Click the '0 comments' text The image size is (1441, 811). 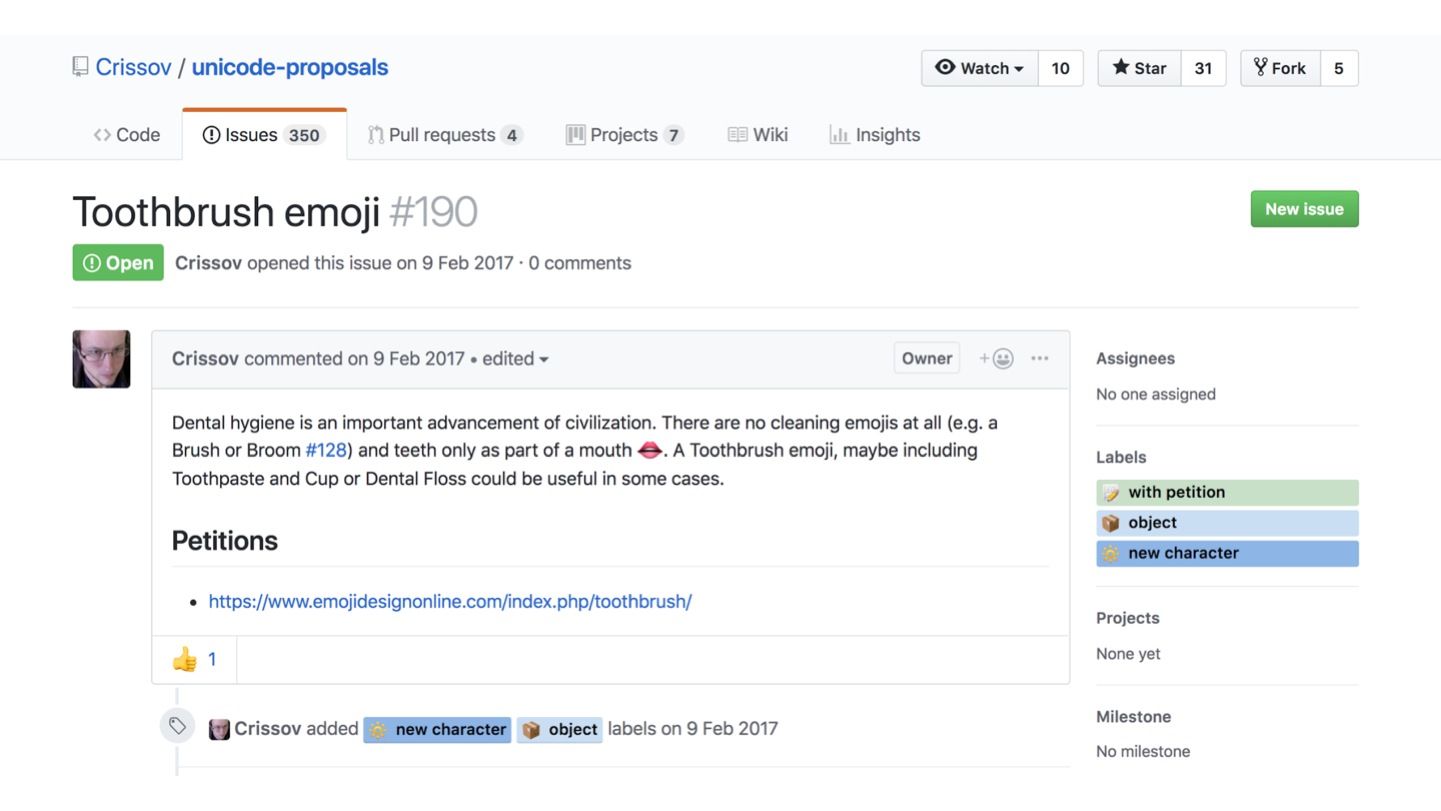coord(580,263)
